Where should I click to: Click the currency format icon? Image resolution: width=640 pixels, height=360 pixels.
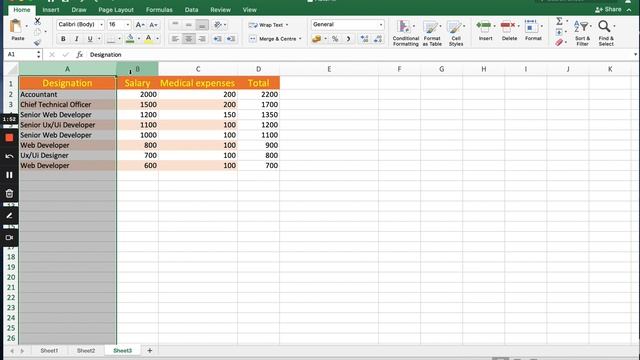[316, 39]
